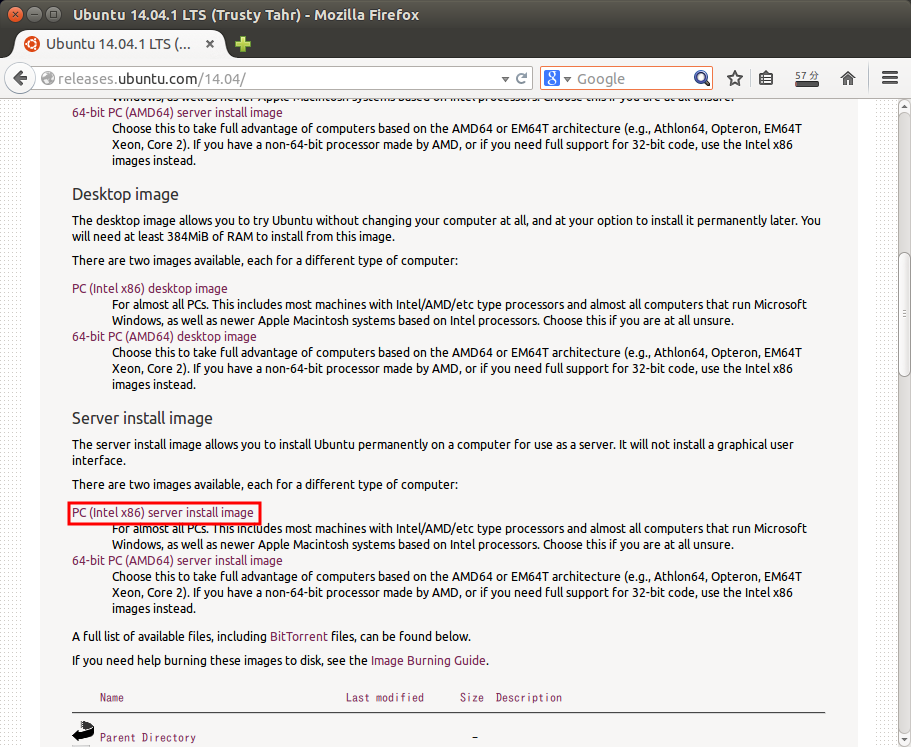
Task: Click the Parent Directory back-arrow icon
Action: 82,732
